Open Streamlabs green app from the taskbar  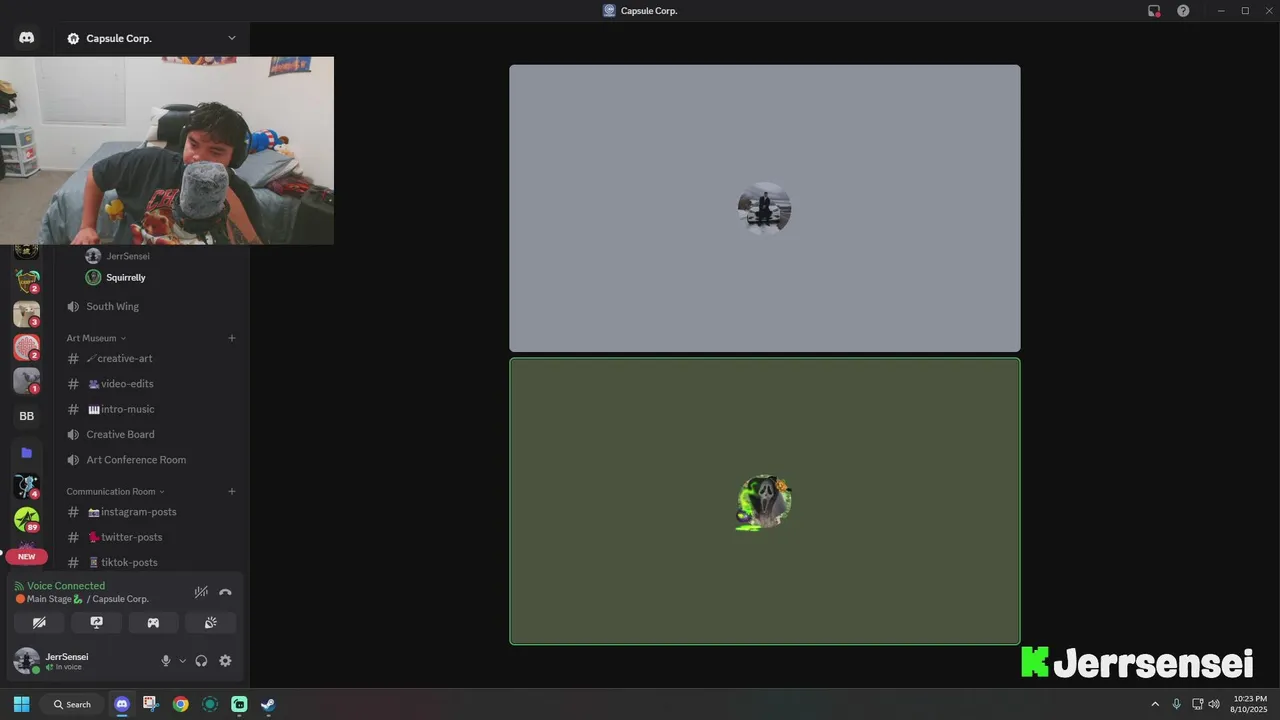pyautogui.click(x=239, y=704)
